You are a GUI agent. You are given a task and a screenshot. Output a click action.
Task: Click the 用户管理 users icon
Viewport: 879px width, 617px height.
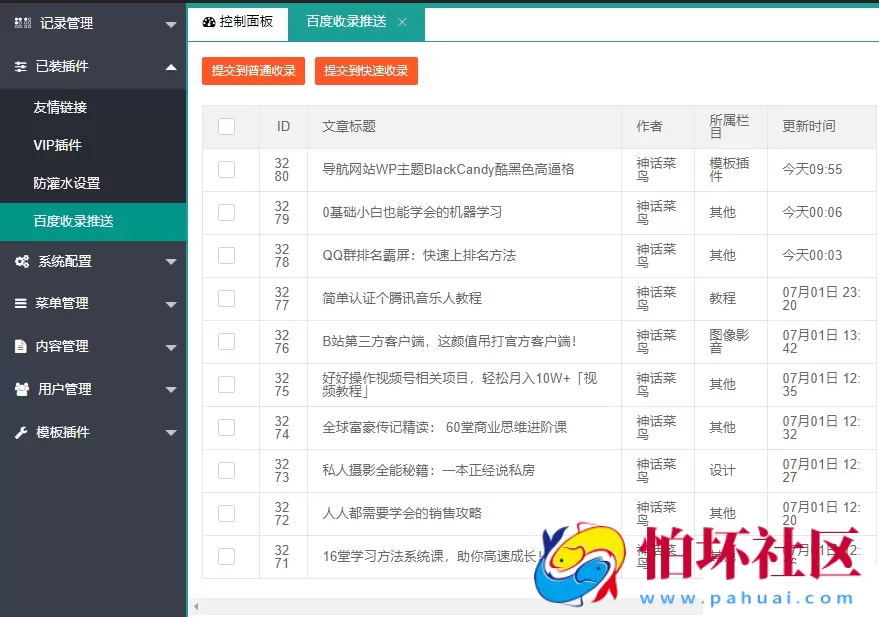pyautogui.click(x=22, y=389)
